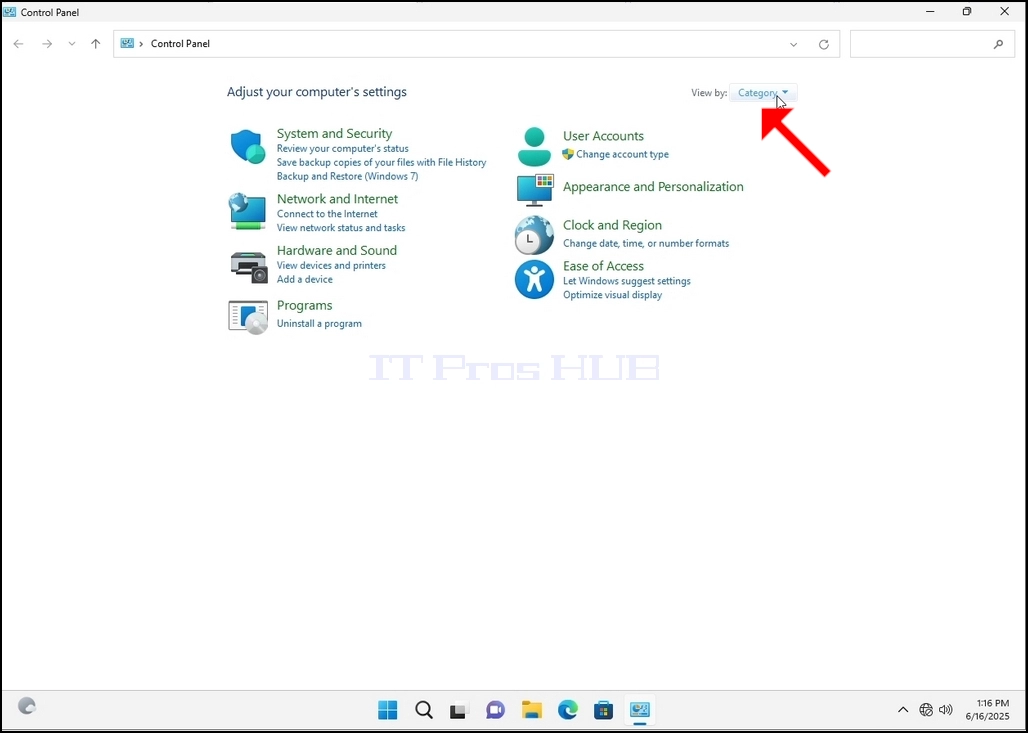Screen dimensions: 1028x733
Task: Open Clock and Region globe-clock icon
Action: 534,235
